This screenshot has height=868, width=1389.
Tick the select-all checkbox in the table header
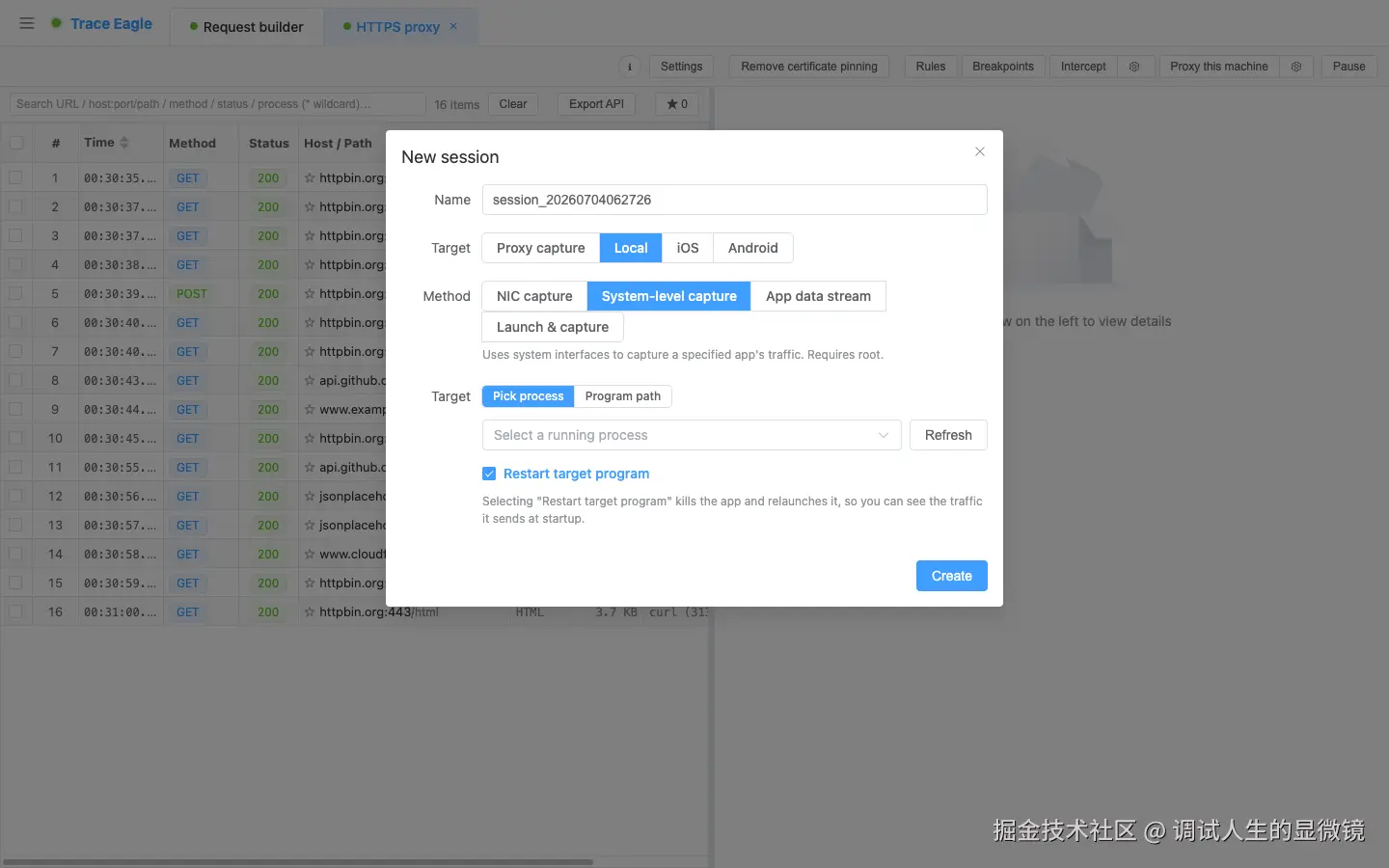pos(16,143)
